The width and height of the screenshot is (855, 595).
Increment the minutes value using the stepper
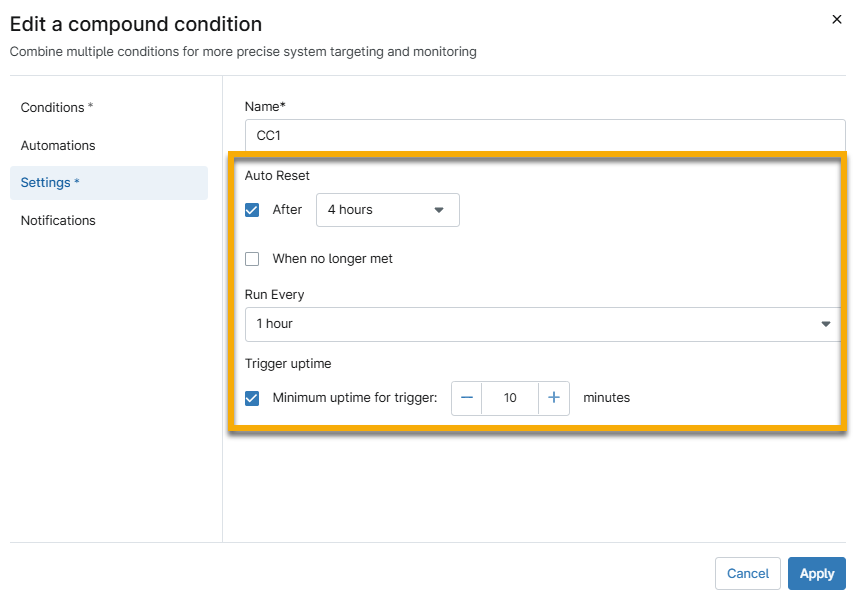pyautogui.click(x=554, y=398)
